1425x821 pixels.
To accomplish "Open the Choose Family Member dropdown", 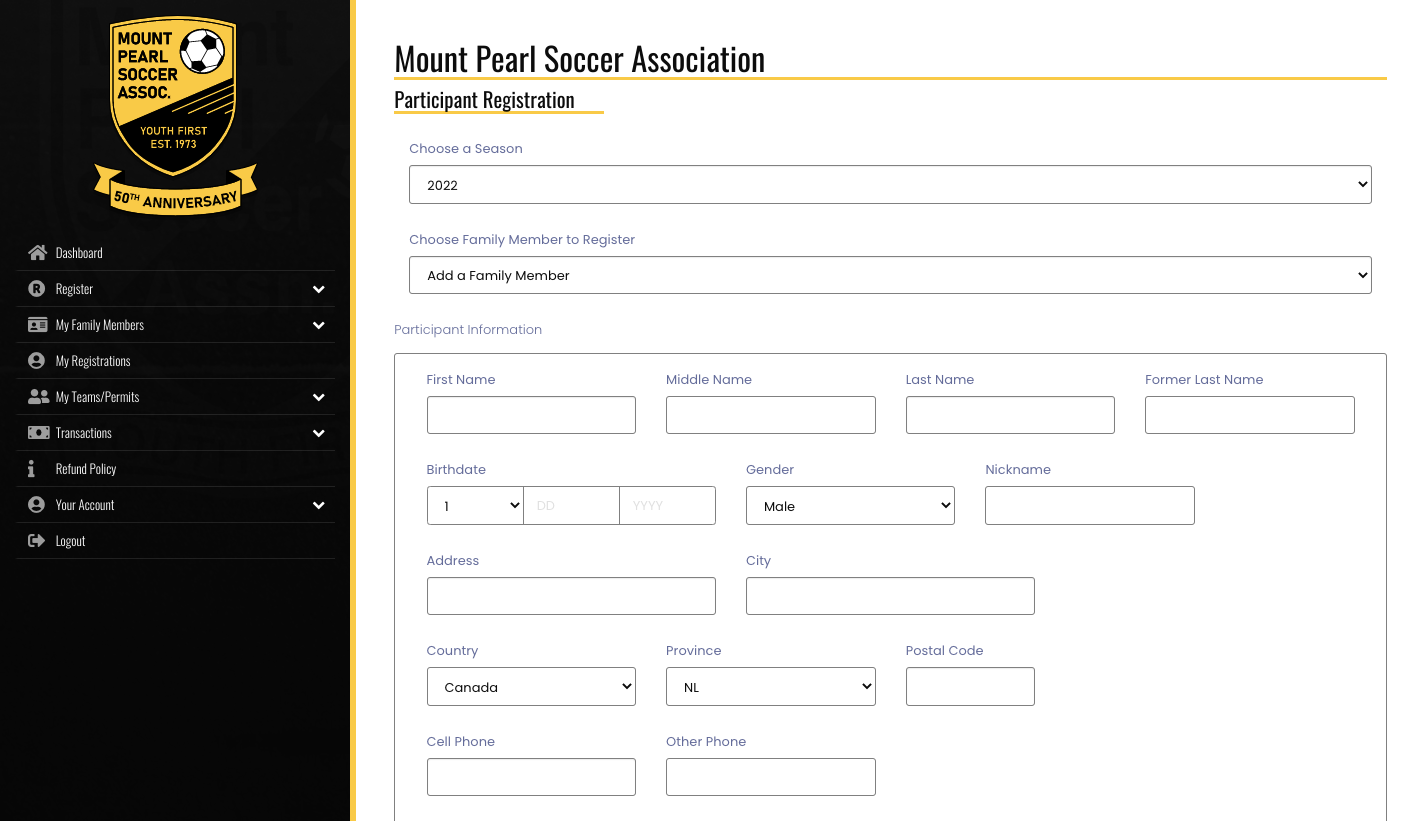I will 890,275.
